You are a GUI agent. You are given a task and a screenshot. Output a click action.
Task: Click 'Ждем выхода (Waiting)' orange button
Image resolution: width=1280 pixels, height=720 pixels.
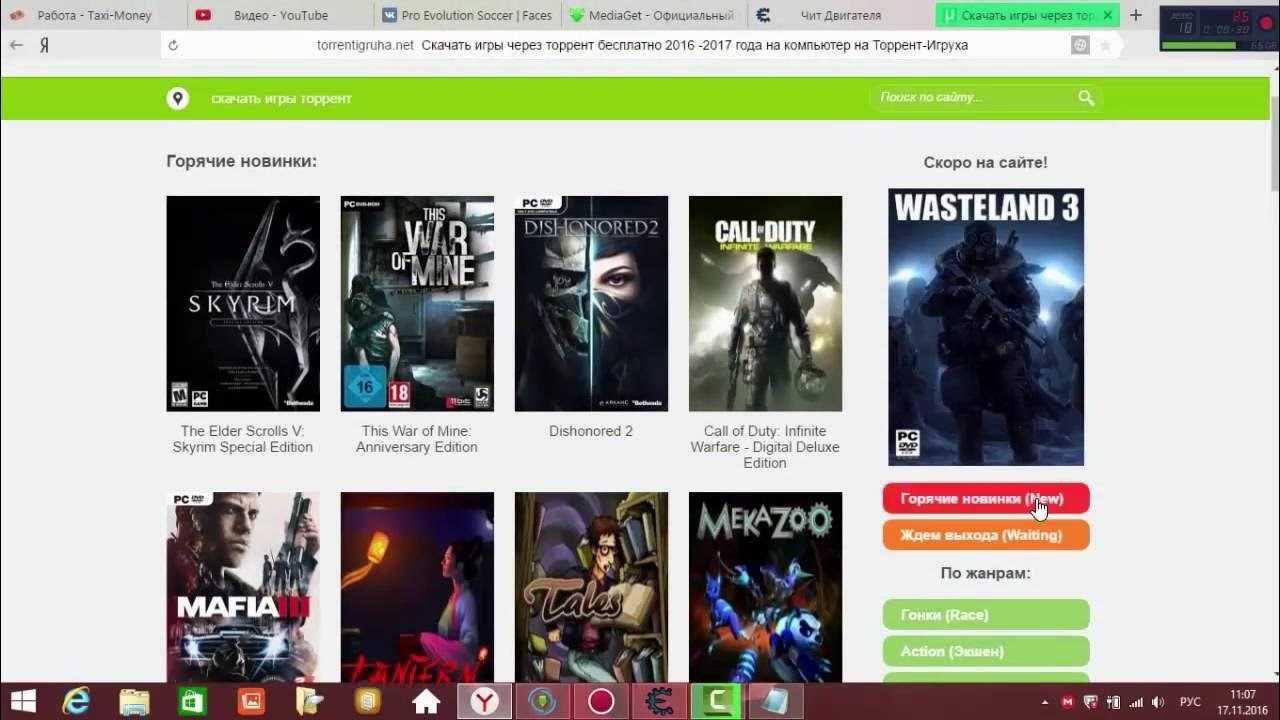click(x=985, y=534)
